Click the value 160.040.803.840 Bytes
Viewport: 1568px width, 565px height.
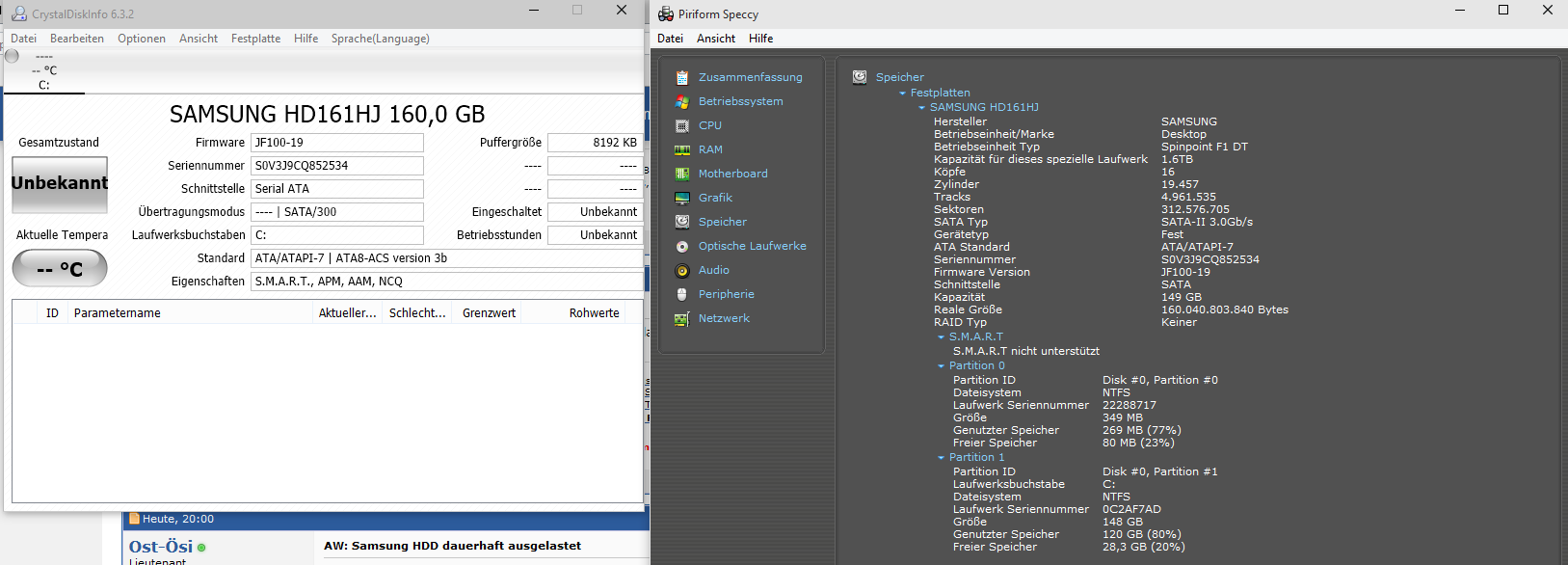click(1225, 310)
